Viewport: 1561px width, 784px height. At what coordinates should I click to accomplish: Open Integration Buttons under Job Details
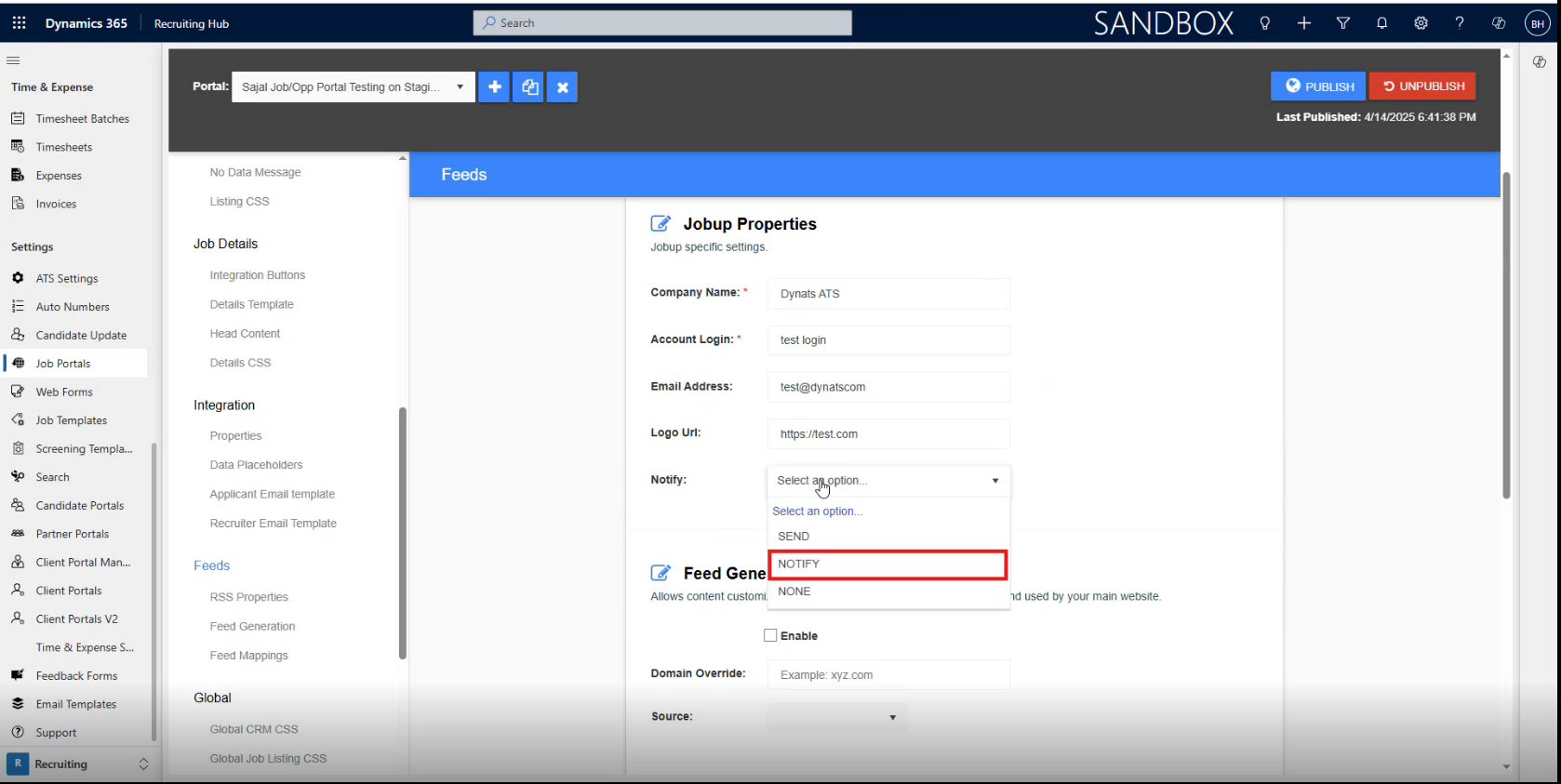pyautogui.click(x=257, y=275)
